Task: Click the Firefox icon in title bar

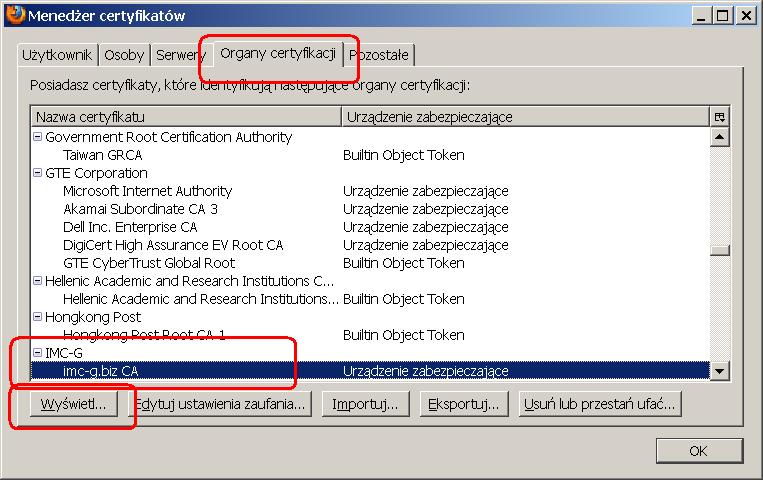Action: coord(12,14)
